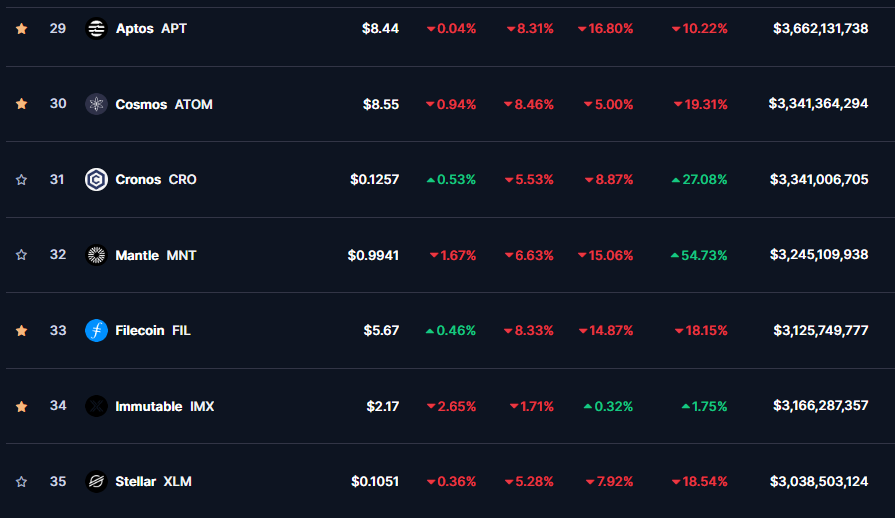The image size is (895, 518).
Task: Click Immutable's 0.32% green change
Action: (x=608, y=406)
